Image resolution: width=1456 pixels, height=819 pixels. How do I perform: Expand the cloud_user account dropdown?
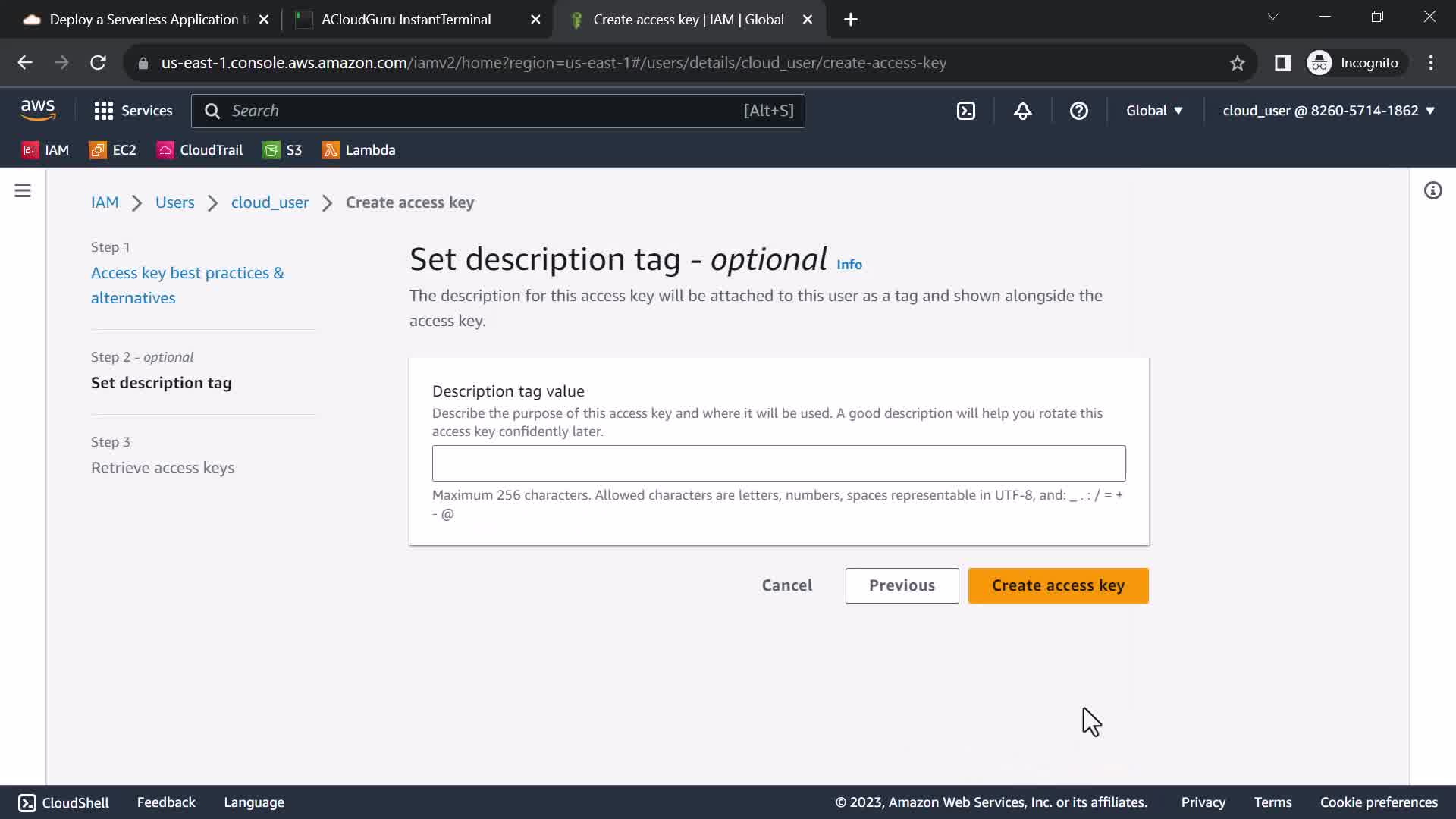(1328, 111)
